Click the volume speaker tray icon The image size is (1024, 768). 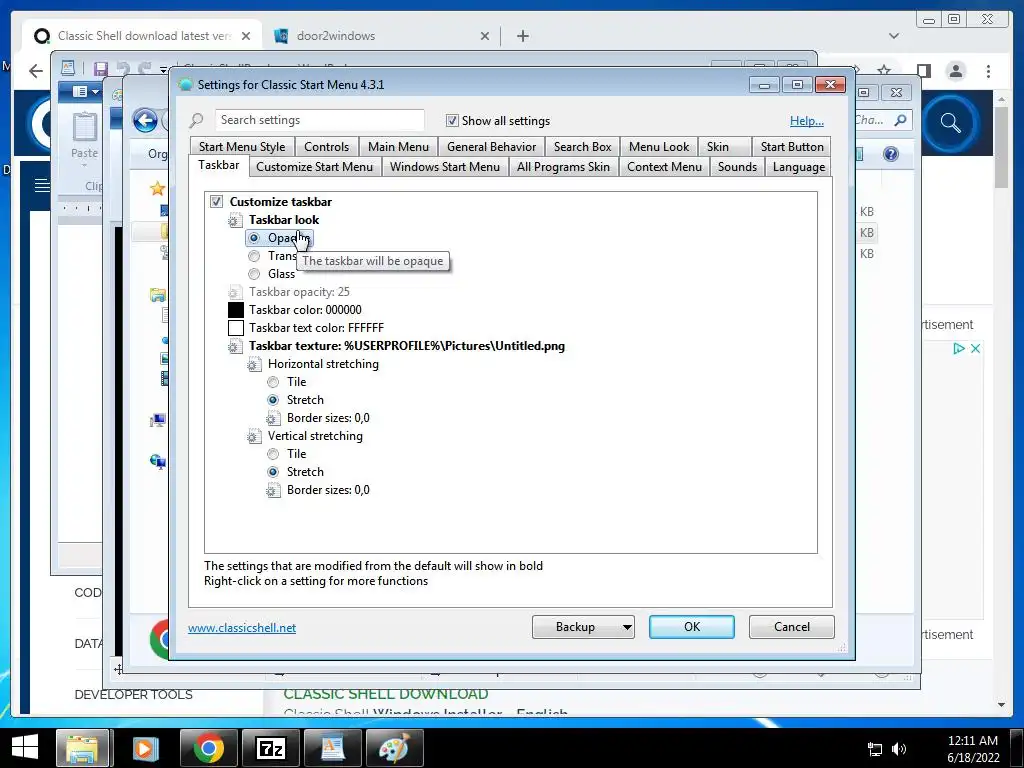tap(899, 749)
